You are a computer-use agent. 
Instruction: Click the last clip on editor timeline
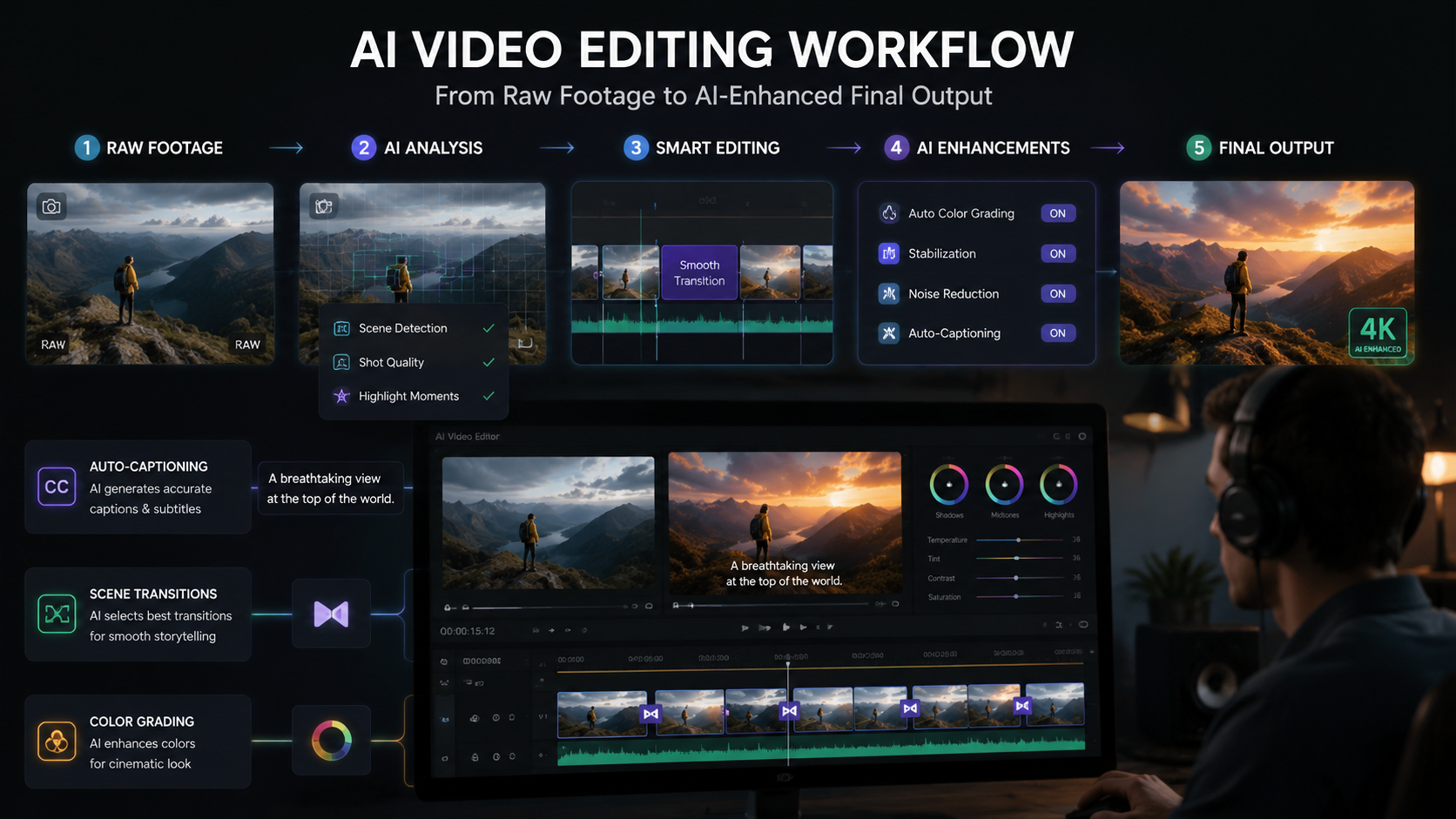point(1055,704)
